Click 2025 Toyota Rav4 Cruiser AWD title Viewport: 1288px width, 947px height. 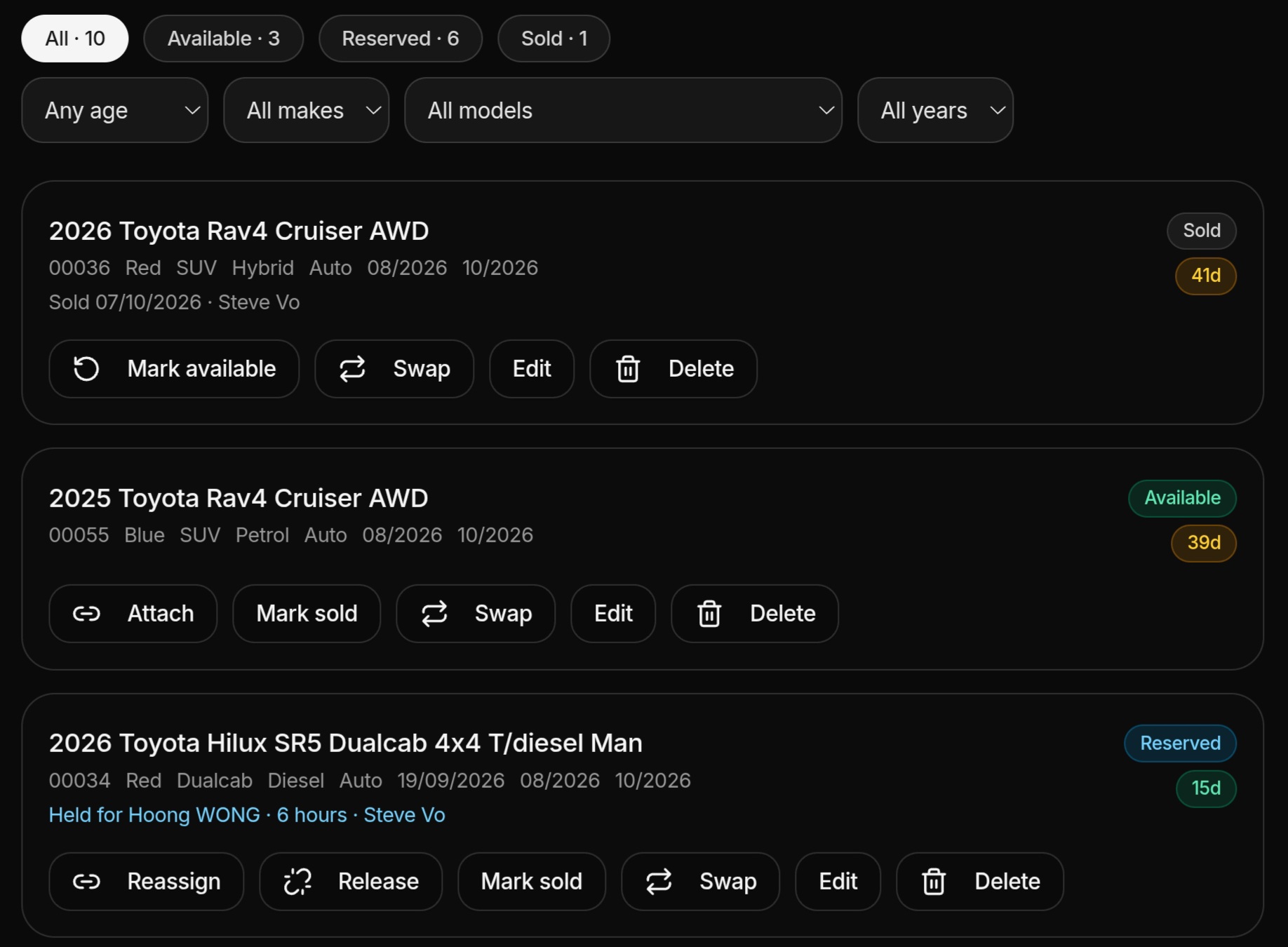[239, 498]
